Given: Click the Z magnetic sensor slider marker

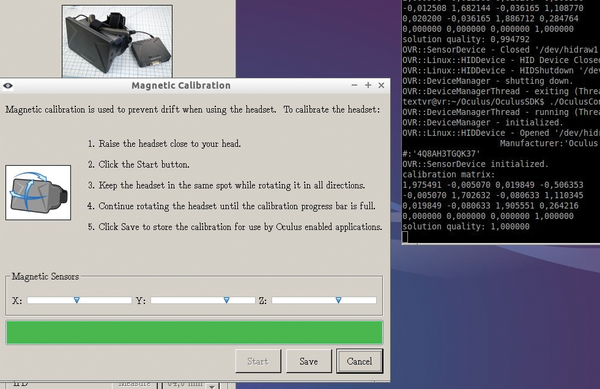Looking at the screenshot, I should point(338,300).
